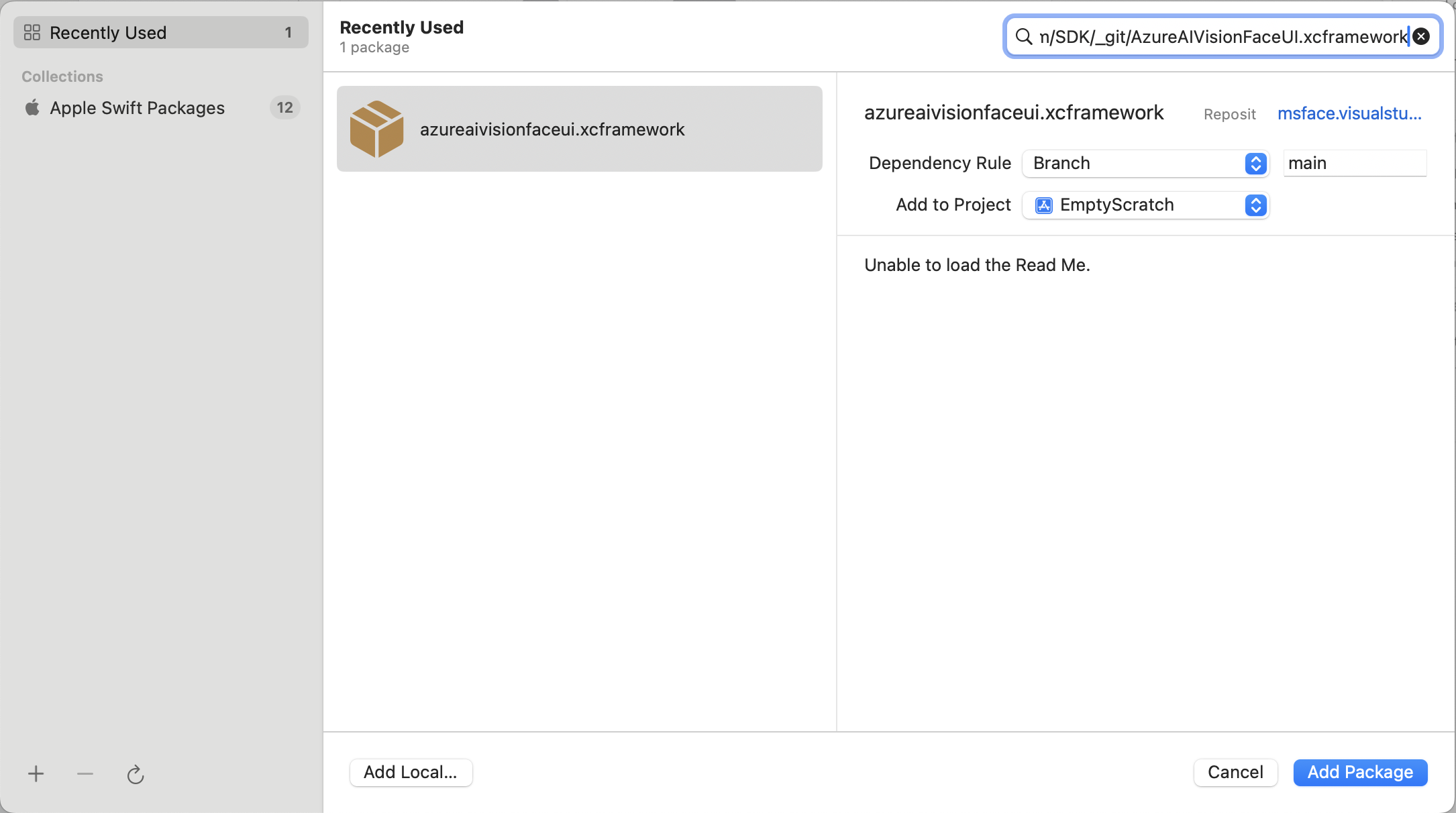Click the refresh/reload circular arrow icon
1456x813 pixels.
click(136, 774)
